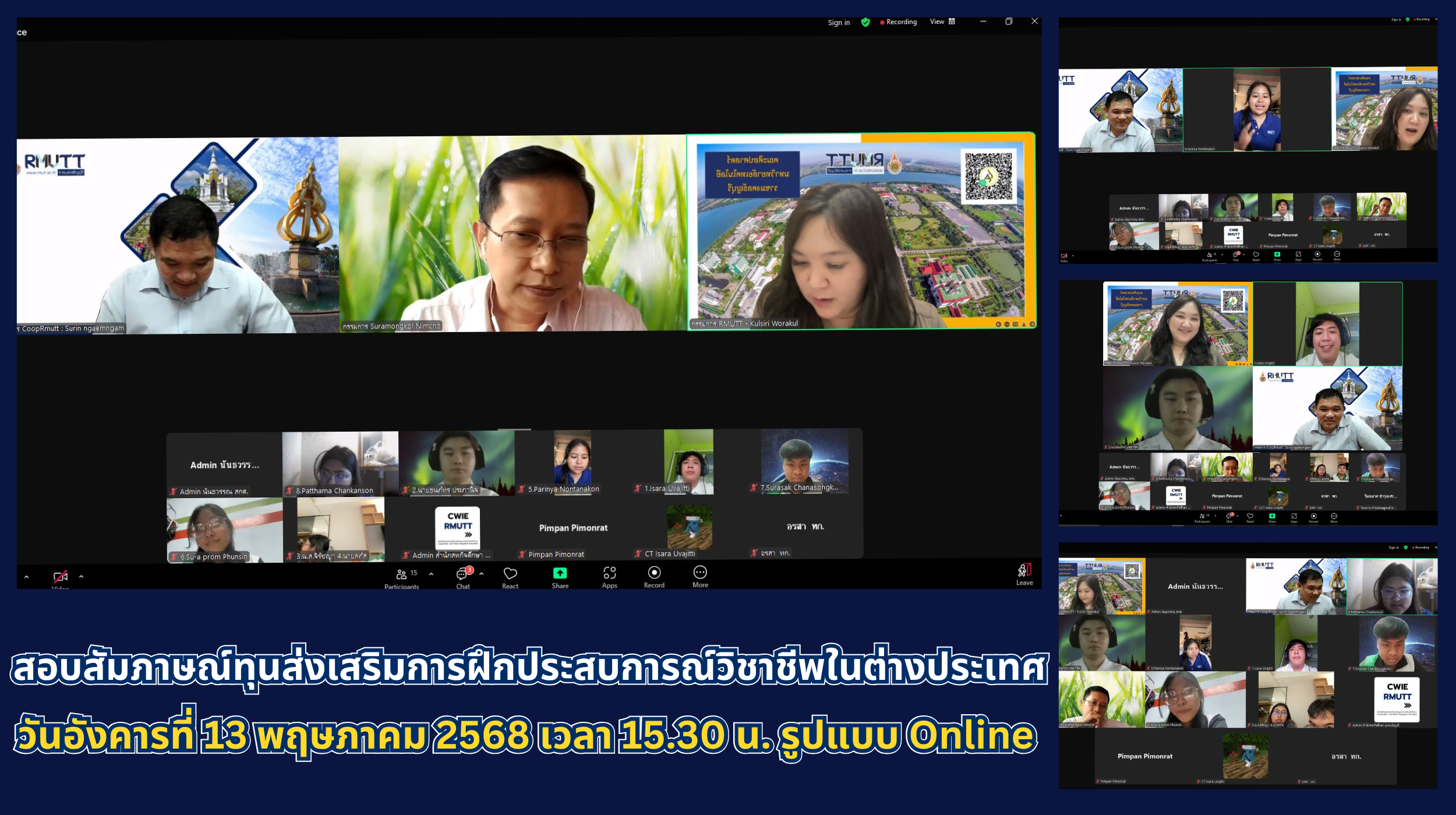Click muted mic icon beside 7.Surasak Chanasongk
The height and width of the screenshot is (815, 1456).
(754, 488)
